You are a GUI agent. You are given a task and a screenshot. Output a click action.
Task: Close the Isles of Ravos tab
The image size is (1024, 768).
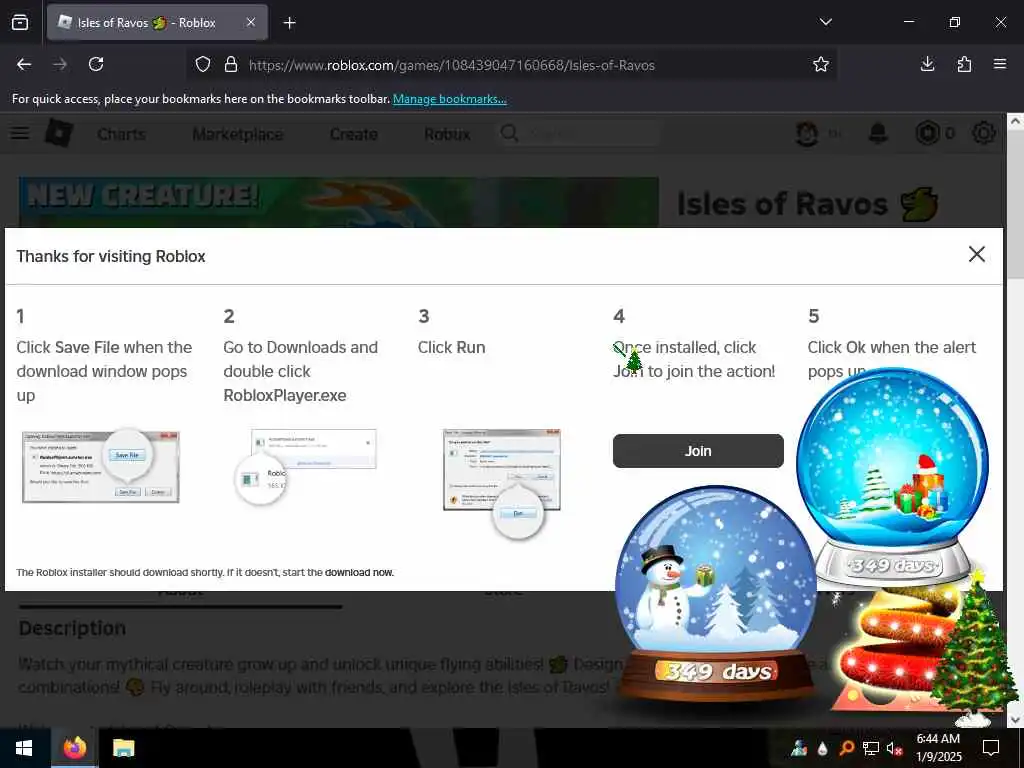coord(251,22)
